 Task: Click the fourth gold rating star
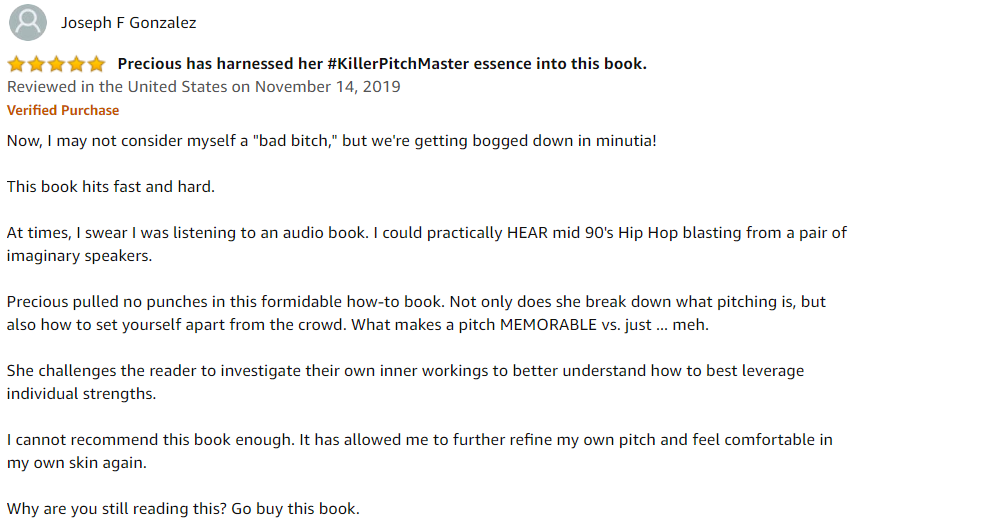pyautogui.click(x=76, y=64)
